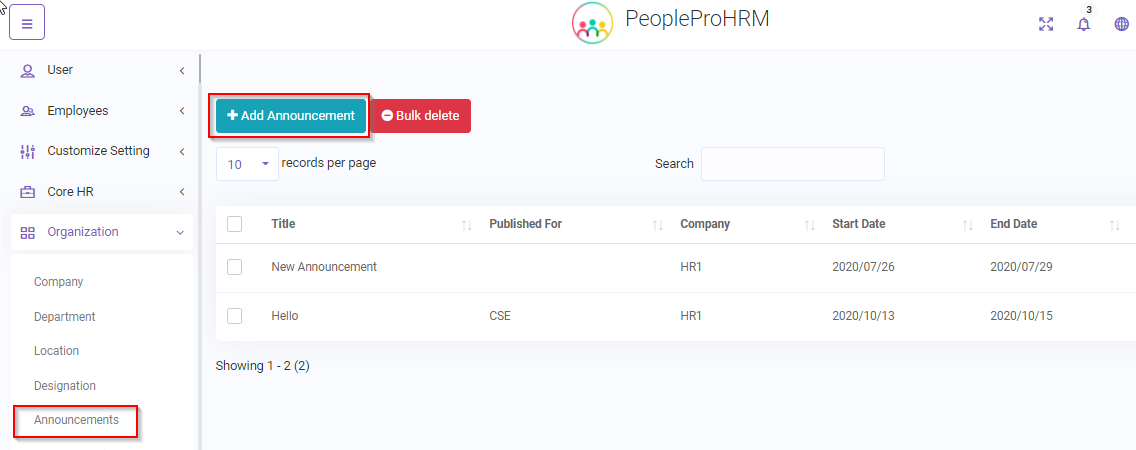The image size is (1136, 450).
Task: Click the Add Announcement button
Action: 291,116
